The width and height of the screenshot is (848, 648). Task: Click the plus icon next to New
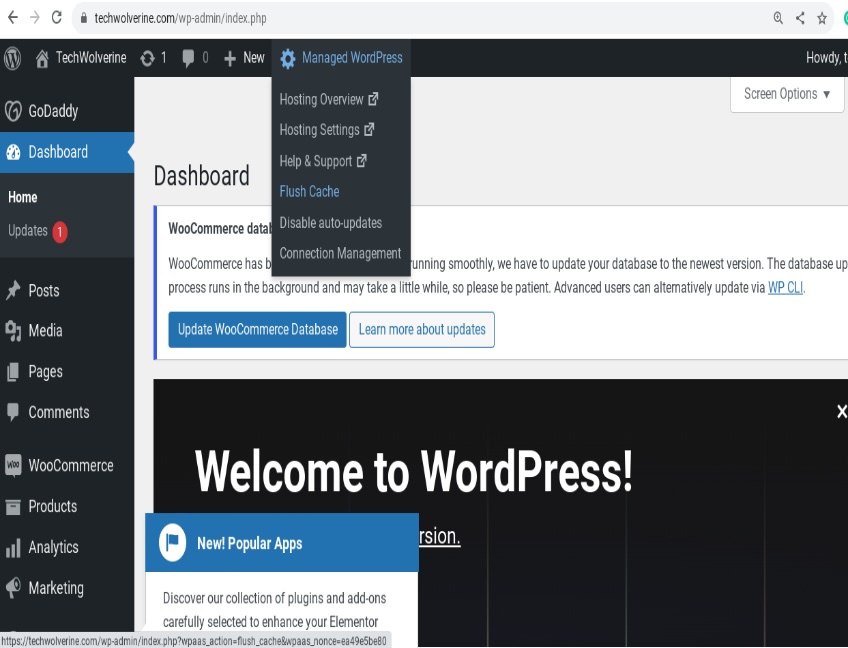pos(230,58)
